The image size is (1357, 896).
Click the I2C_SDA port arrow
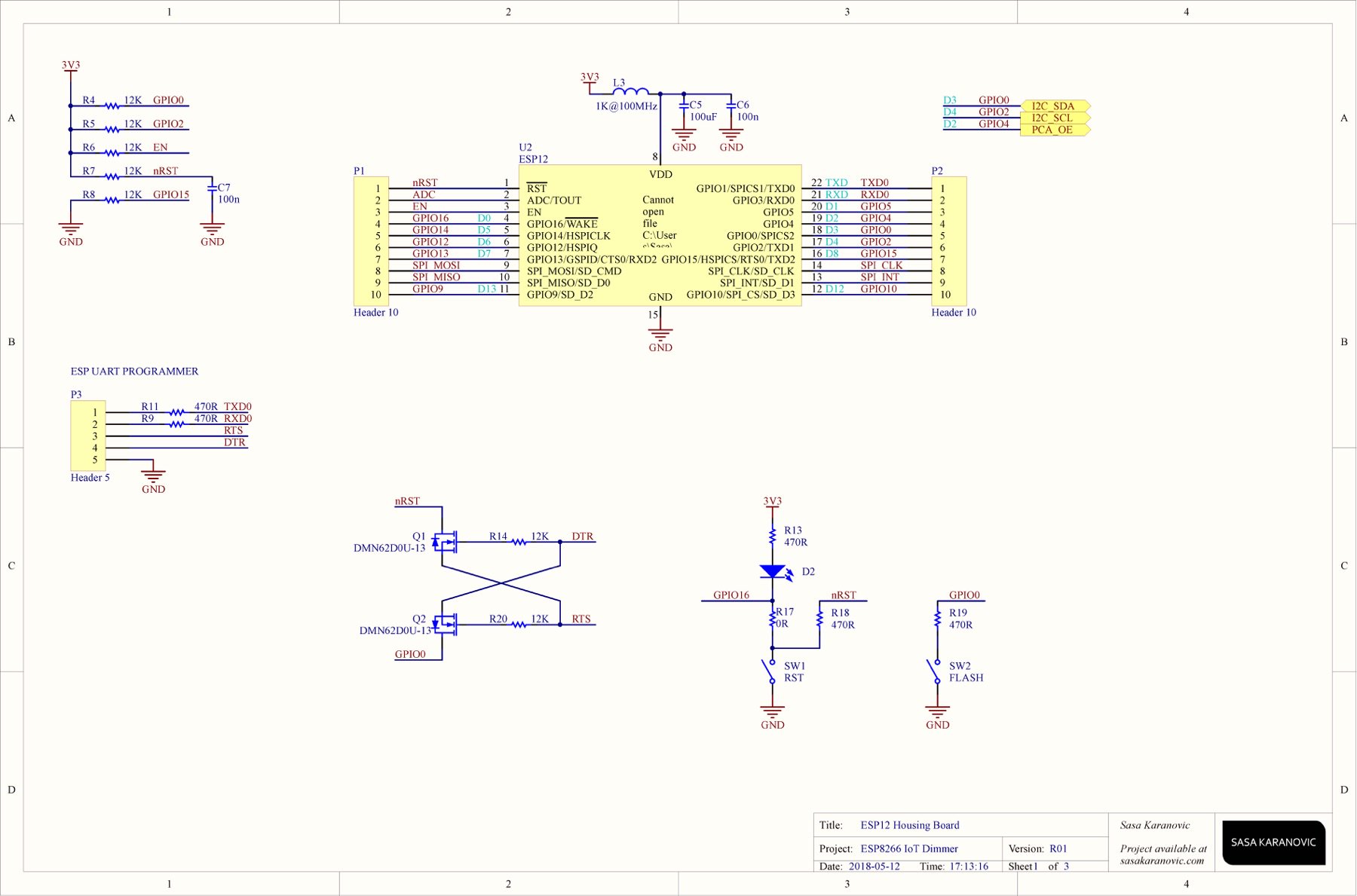tap(1053, 106)
